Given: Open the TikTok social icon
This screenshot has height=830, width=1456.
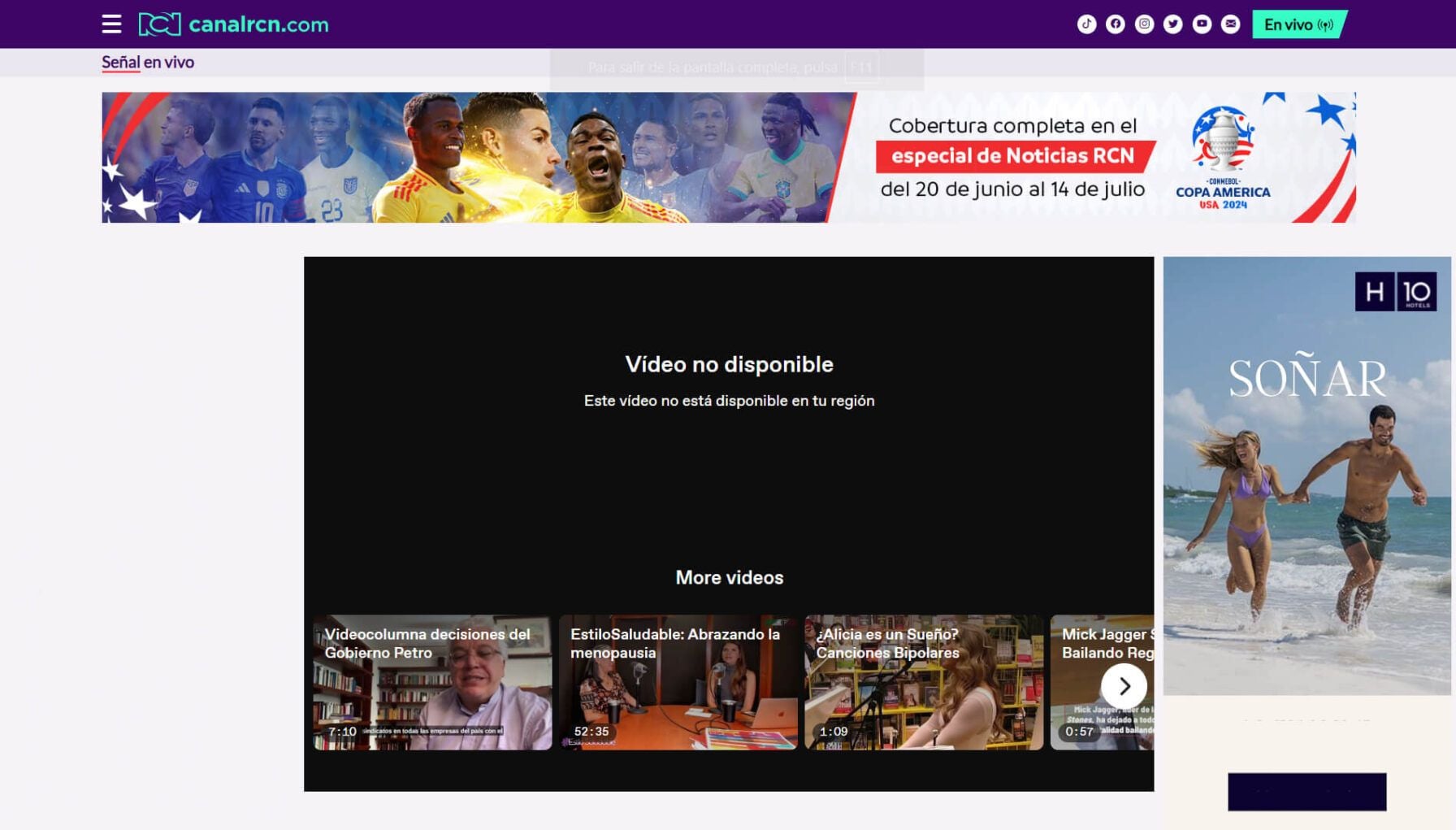Looking at the screenshot, I should (x=1086, y=24).
